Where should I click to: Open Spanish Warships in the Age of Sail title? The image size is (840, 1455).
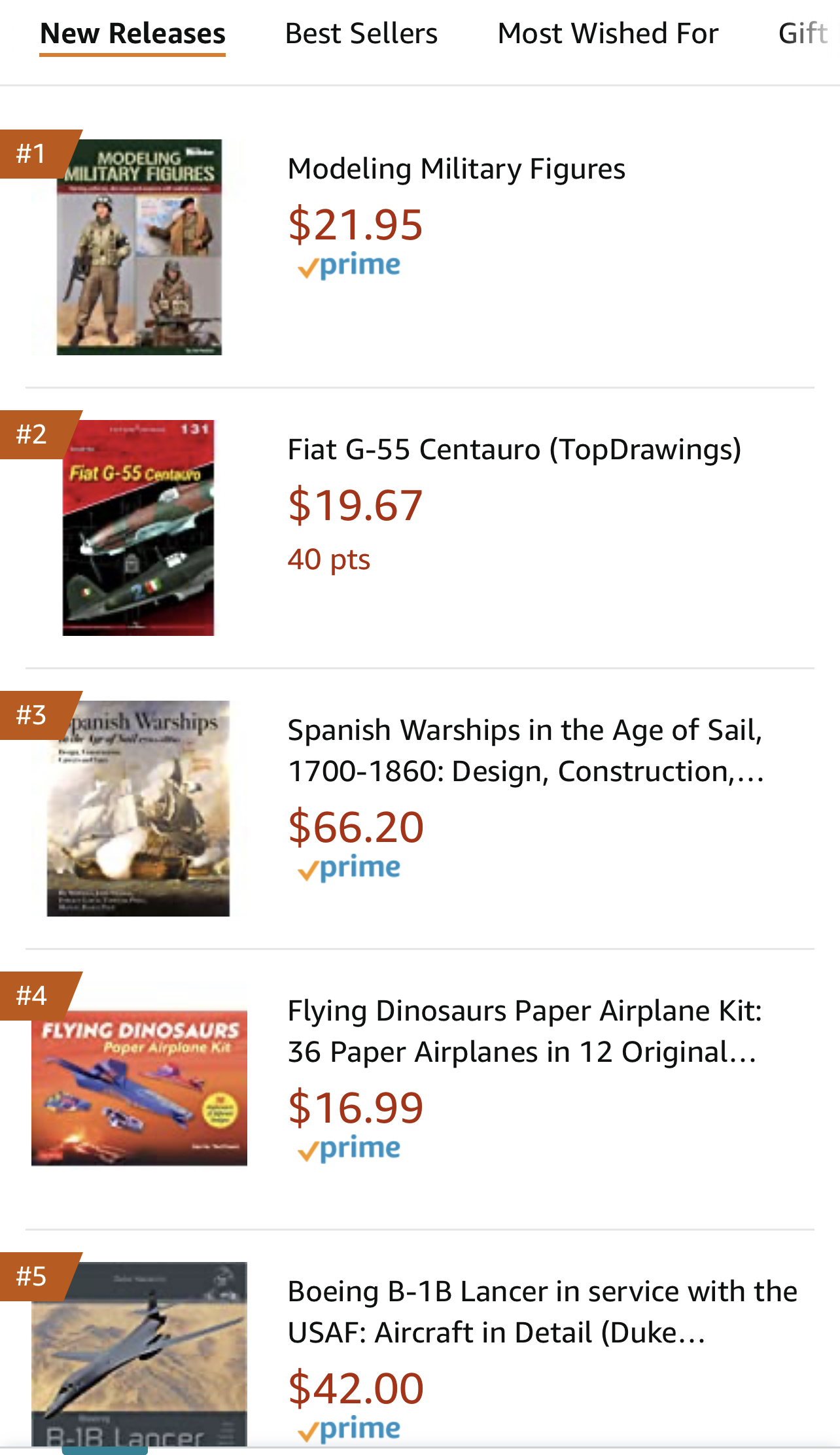click(x=525, y=750)
